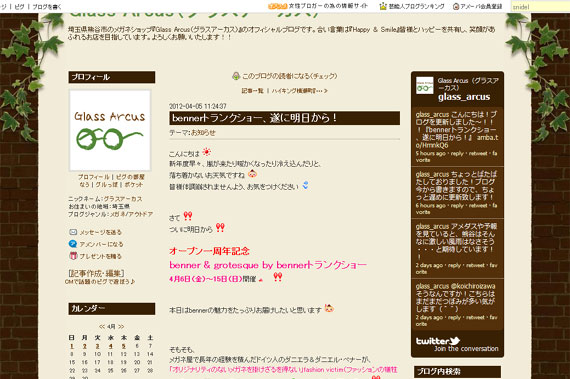Click the CMで話題のピグで遊ぼう link

click(x=100, y=282)
